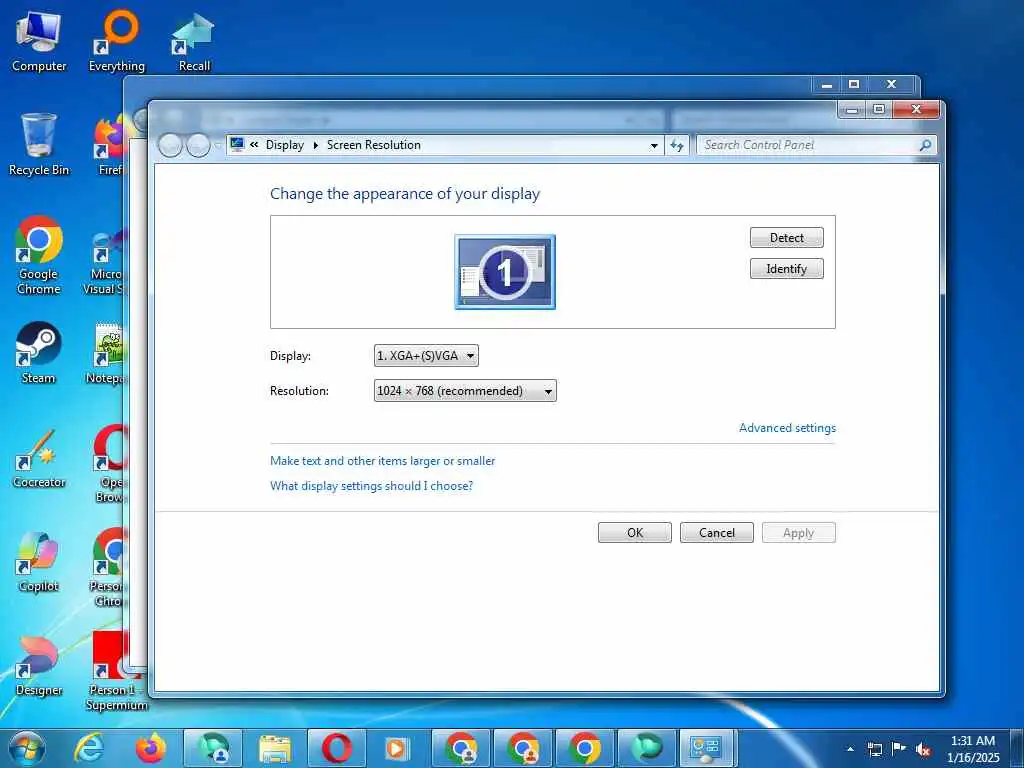The width and height of the screenshot is (1024, 768).
Task: Click the muted volume tray icon
Action: coord(923,749)
